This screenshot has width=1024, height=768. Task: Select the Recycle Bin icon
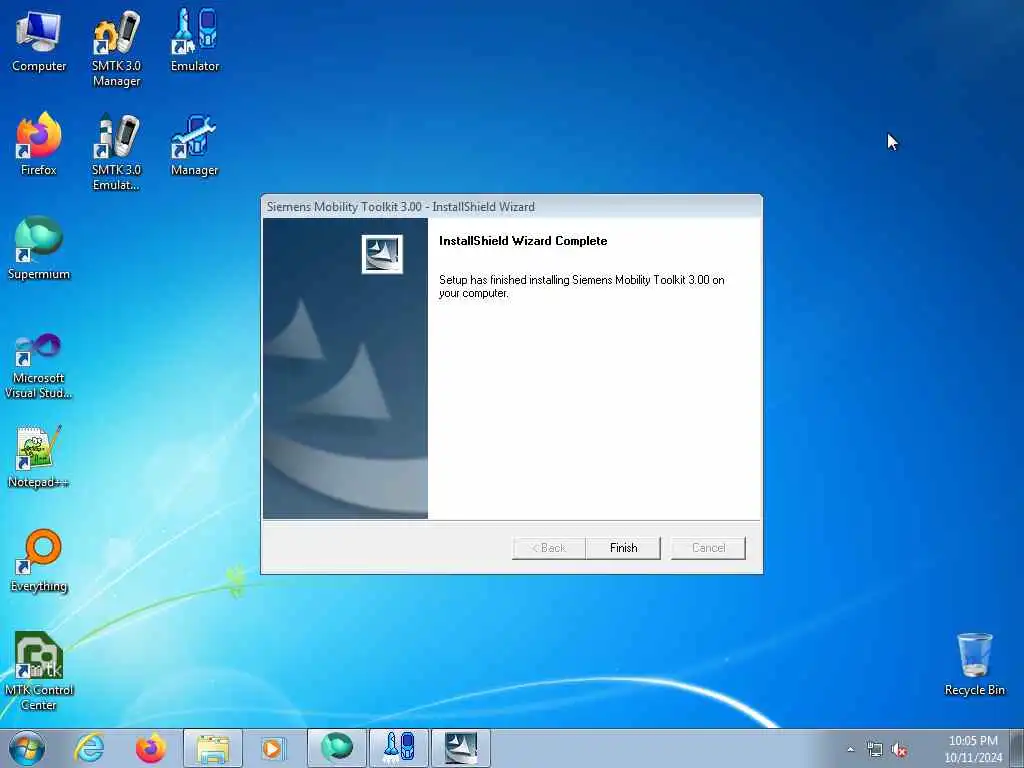coord(974,664)
